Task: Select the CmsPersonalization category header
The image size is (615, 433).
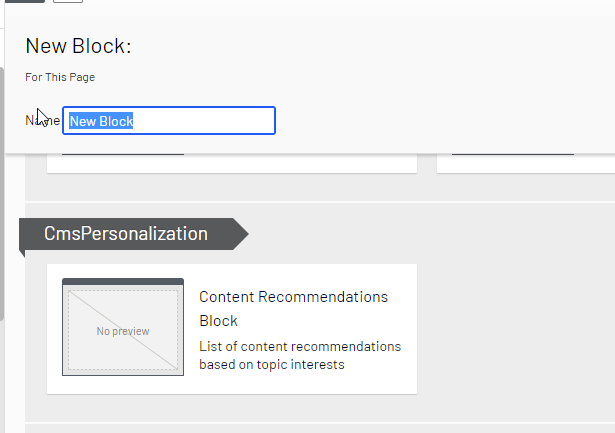Action: (x=126, y=234)
